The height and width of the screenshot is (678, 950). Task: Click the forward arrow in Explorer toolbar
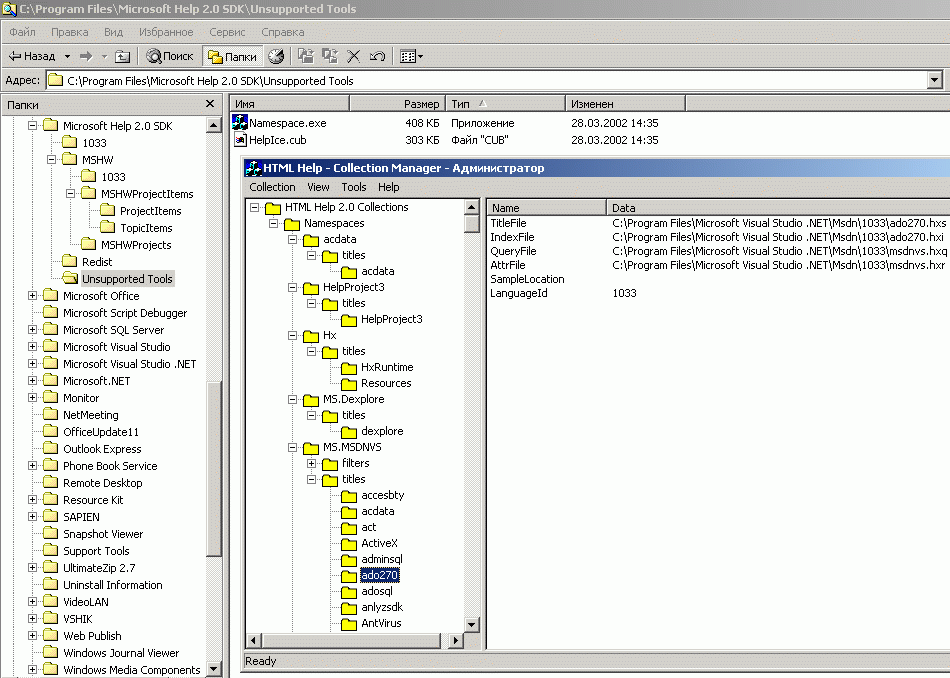86,56
